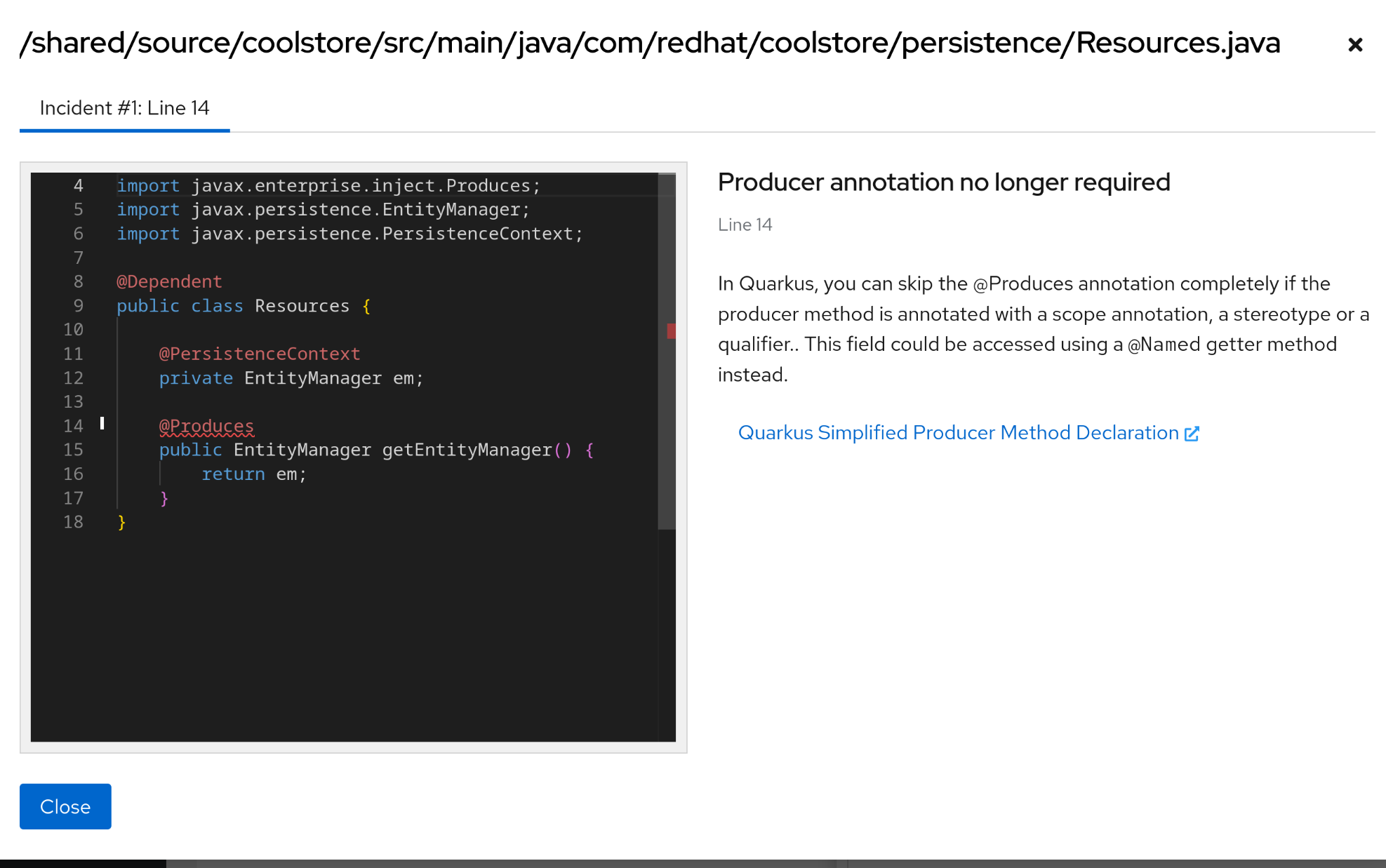Open Quarkus Simplified Producer Method Declaration link

pos(958,433)
